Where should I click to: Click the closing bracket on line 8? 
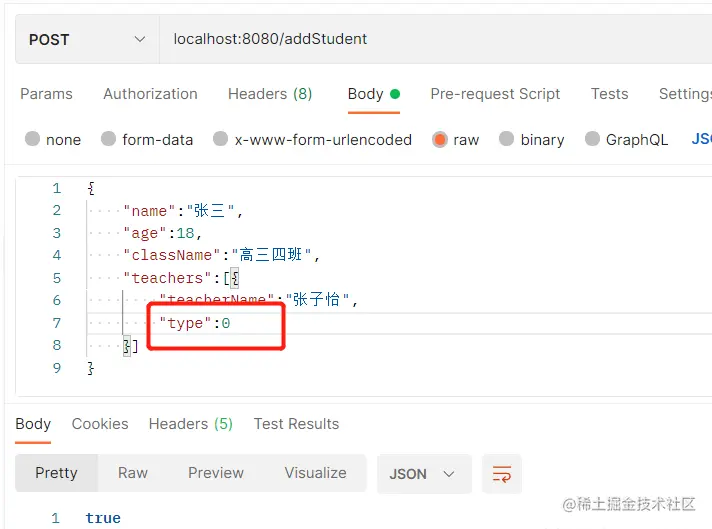[x=135, y=346]
